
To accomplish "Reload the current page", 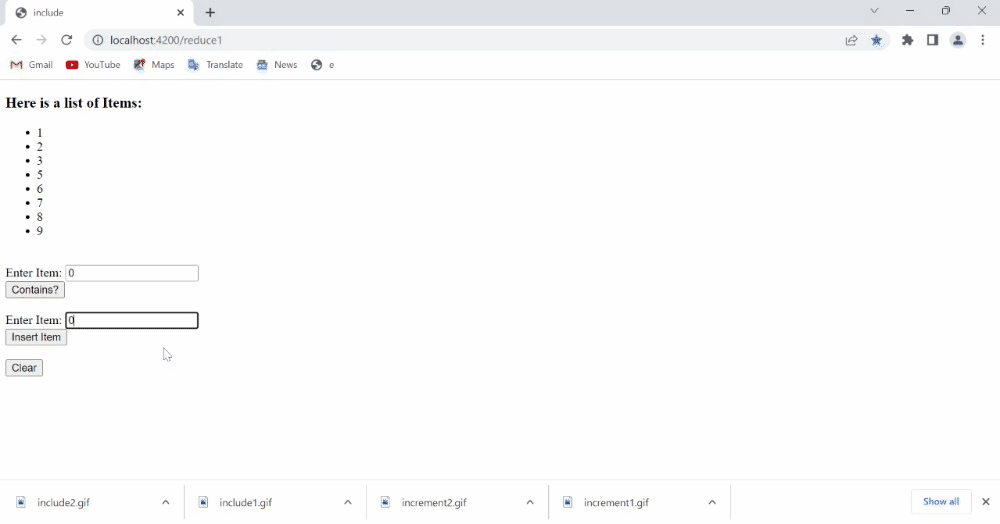I will tap(66, 40).
